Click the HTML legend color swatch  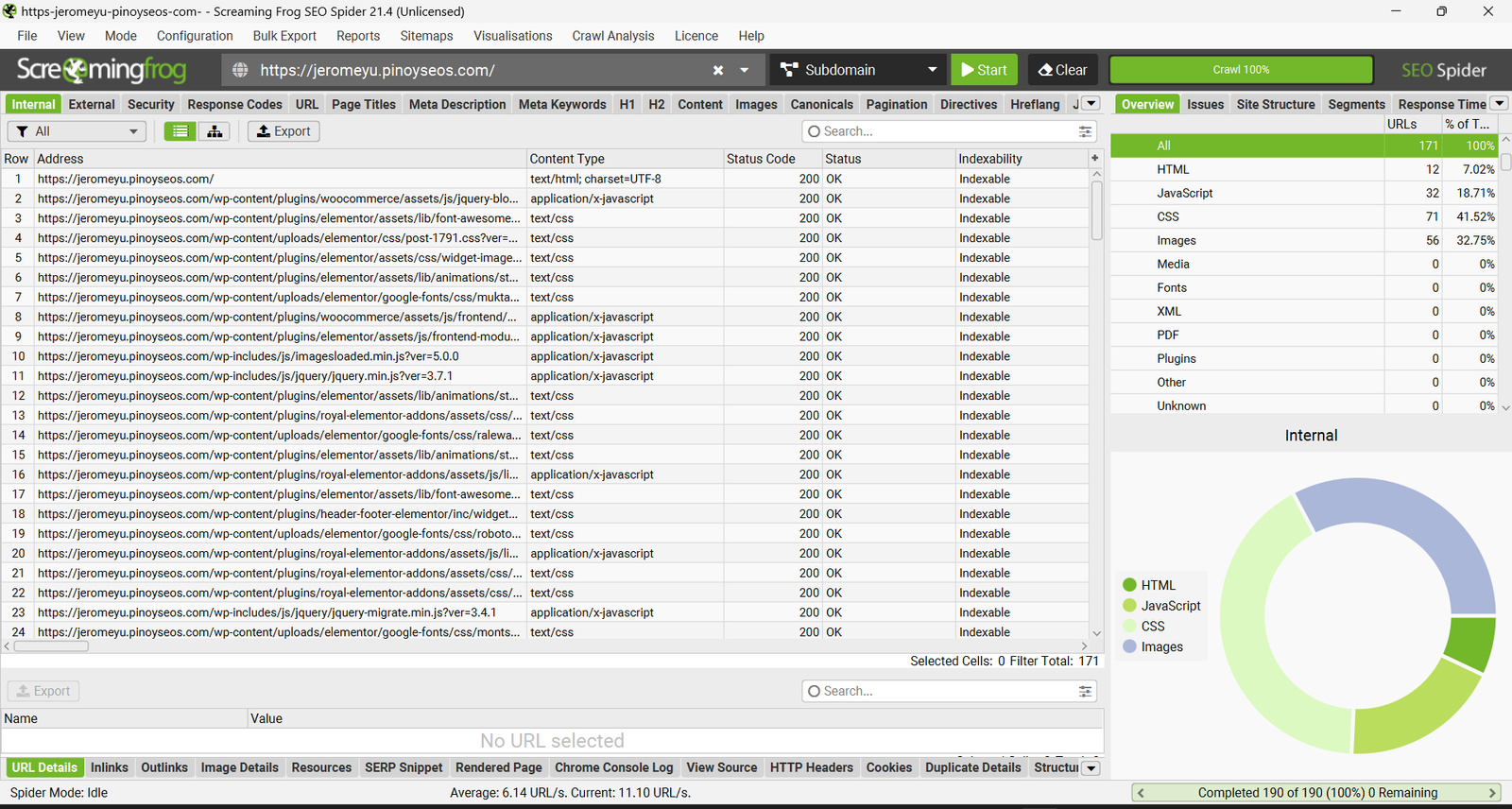pos(1129,585)
